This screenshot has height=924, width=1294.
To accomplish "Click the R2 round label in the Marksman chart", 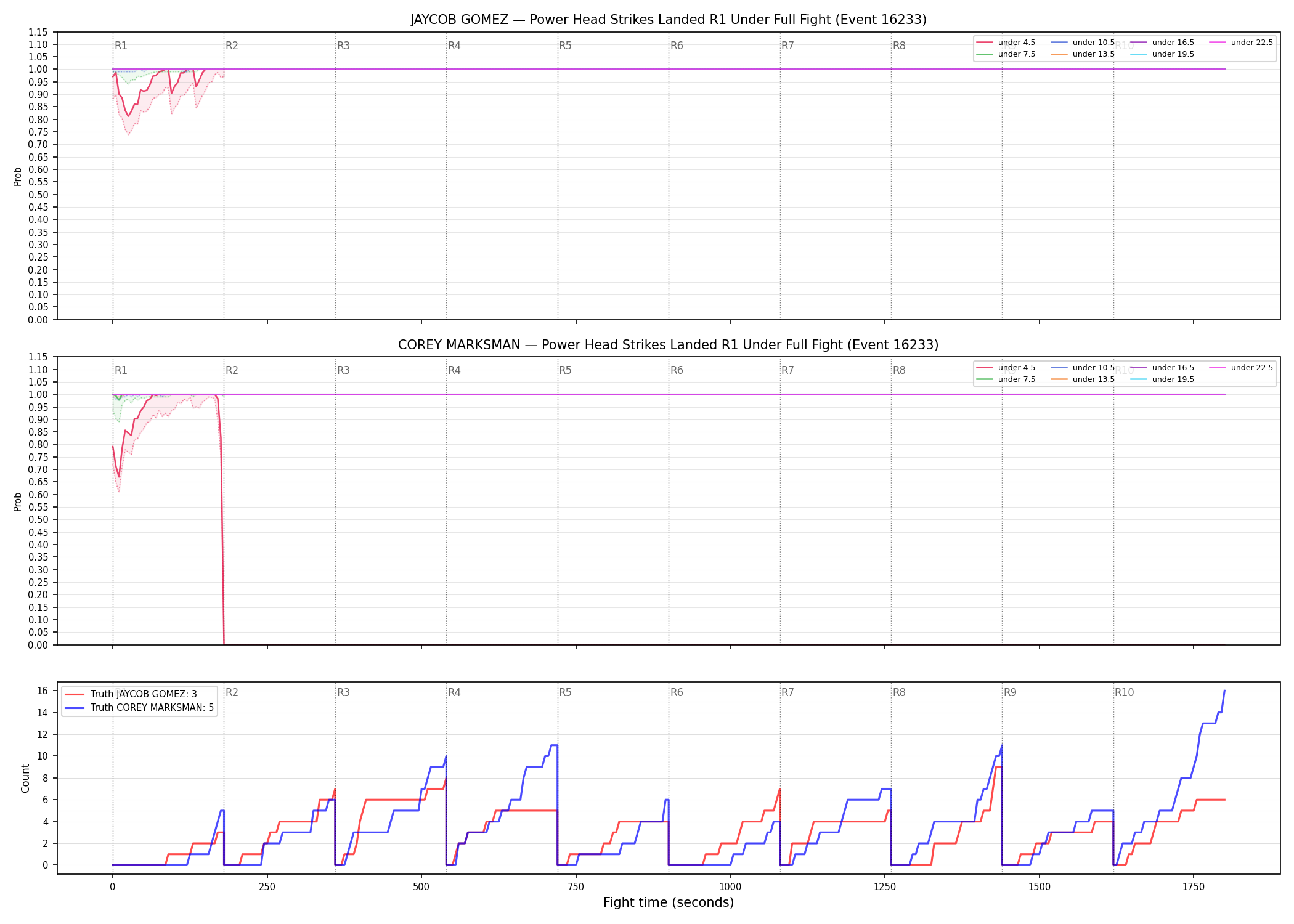I will pyautogui.click(x=232, y=370).
